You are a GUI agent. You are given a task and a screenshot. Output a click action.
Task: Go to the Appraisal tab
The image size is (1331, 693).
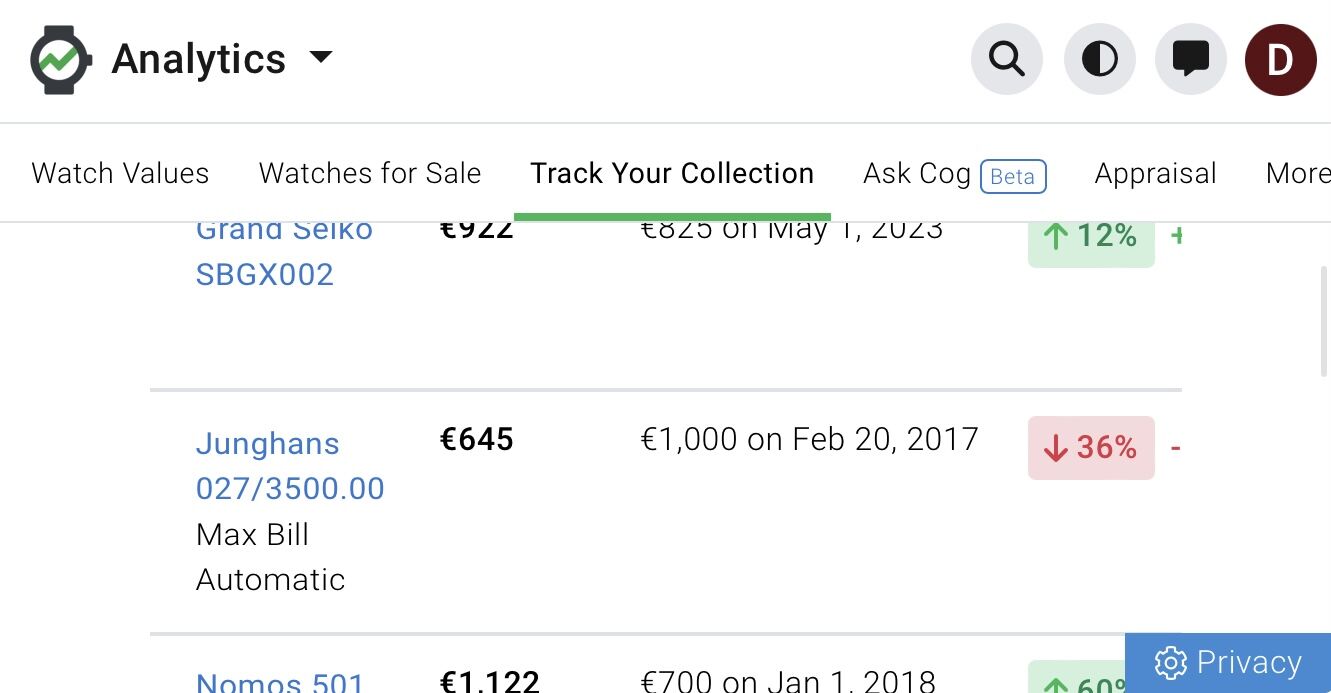pyautogui.click(x=1156, y=173)
